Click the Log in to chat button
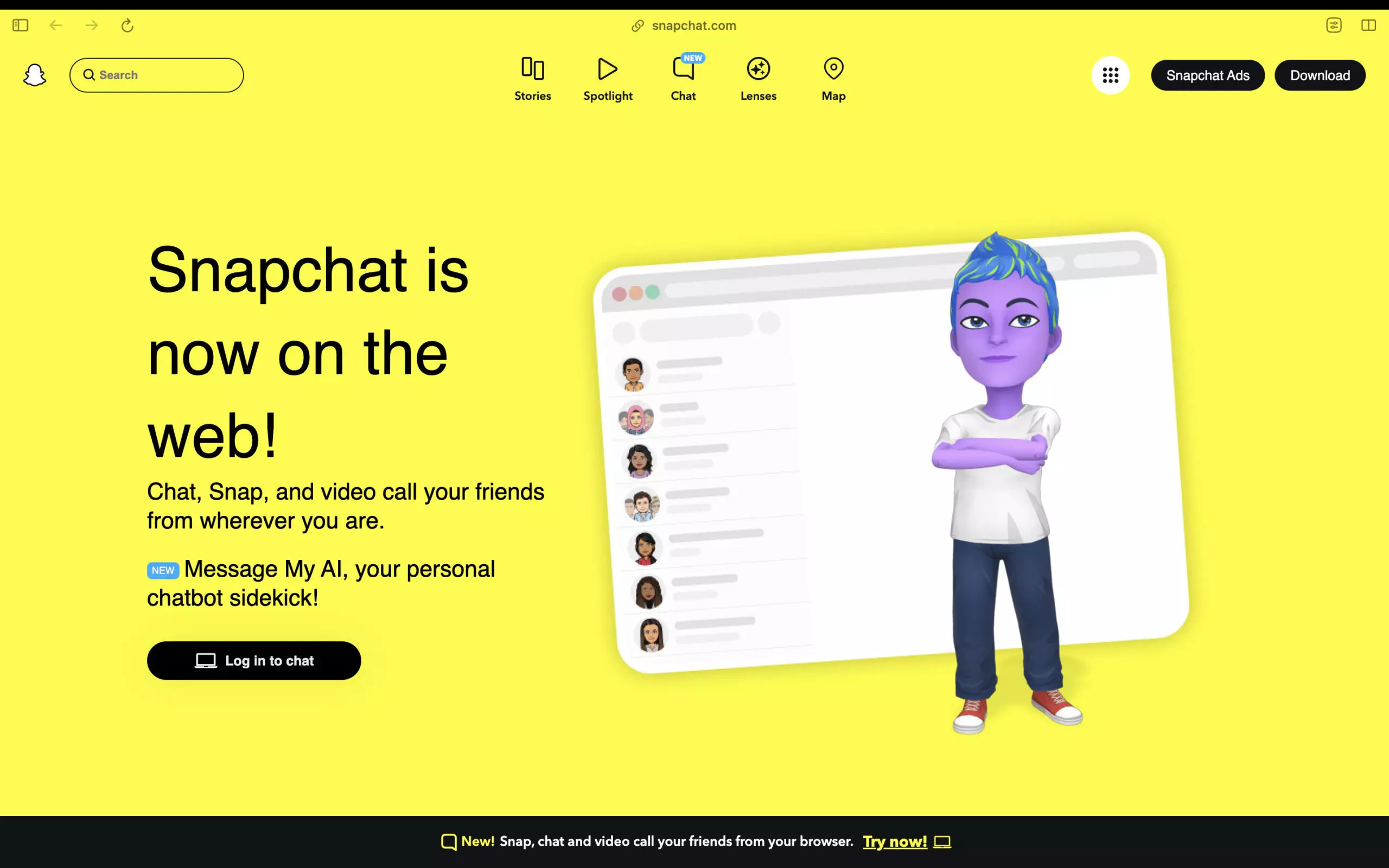 [x=253, y=660]
